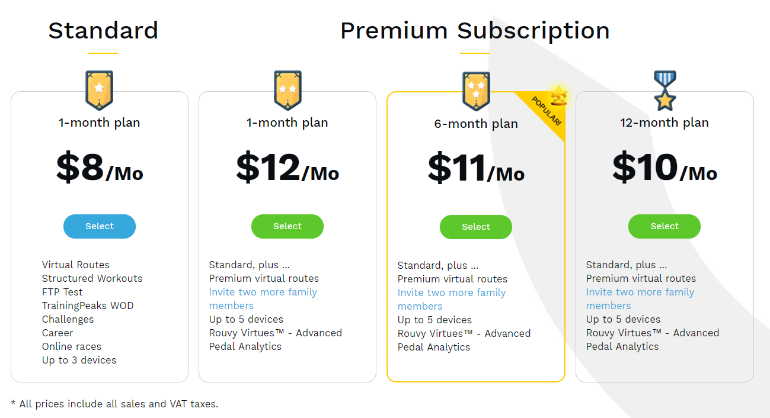Screen dimensions: 770x418
Task: Click the gold trophy star icon
Action: click(x=559, y=96)
